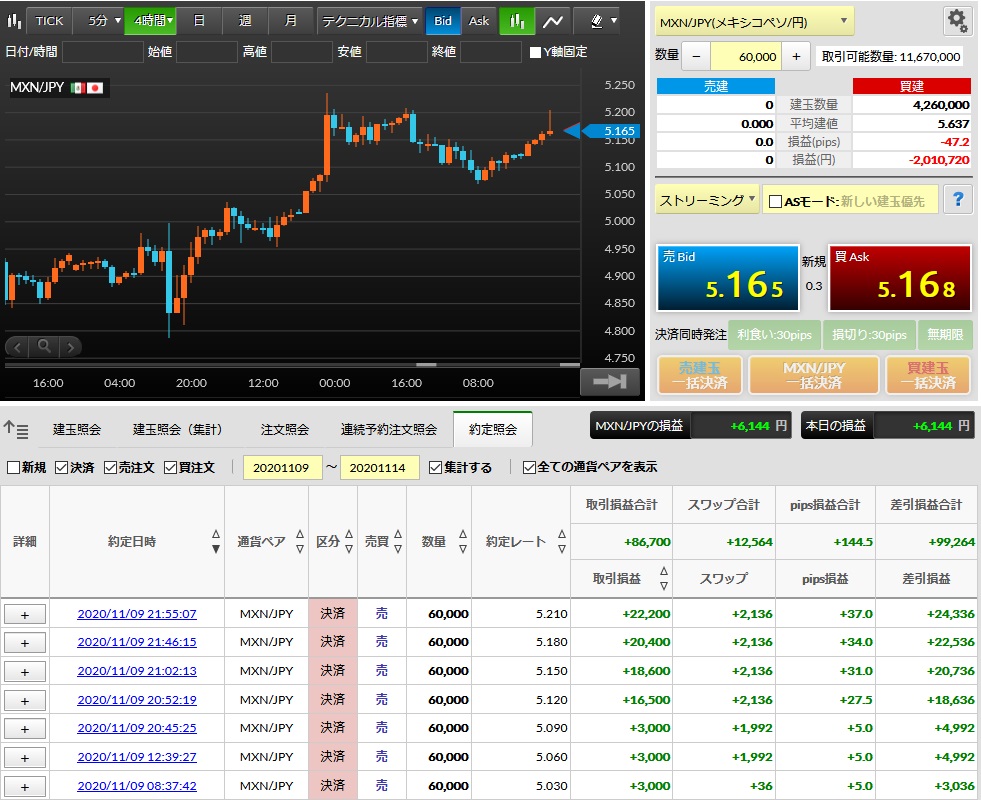The width and height of the screenshot is (981, 800).
Task: Sort by 約定日時 column arrows
Action: 216,542
